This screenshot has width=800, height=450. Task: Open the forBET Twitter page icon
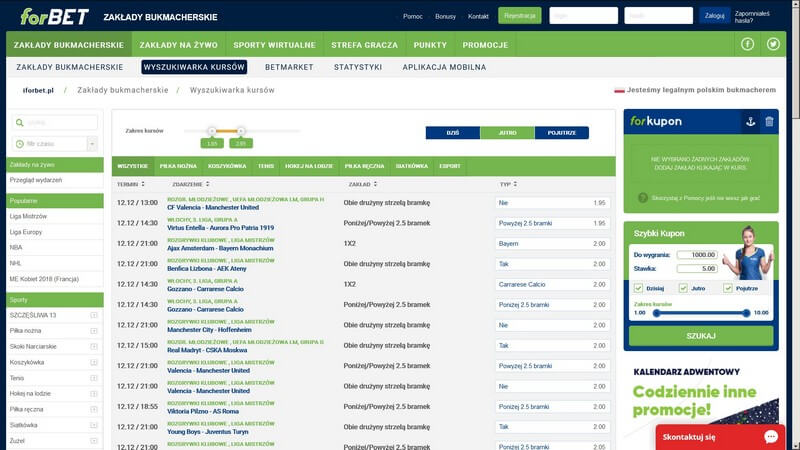(x=773, y=44)
